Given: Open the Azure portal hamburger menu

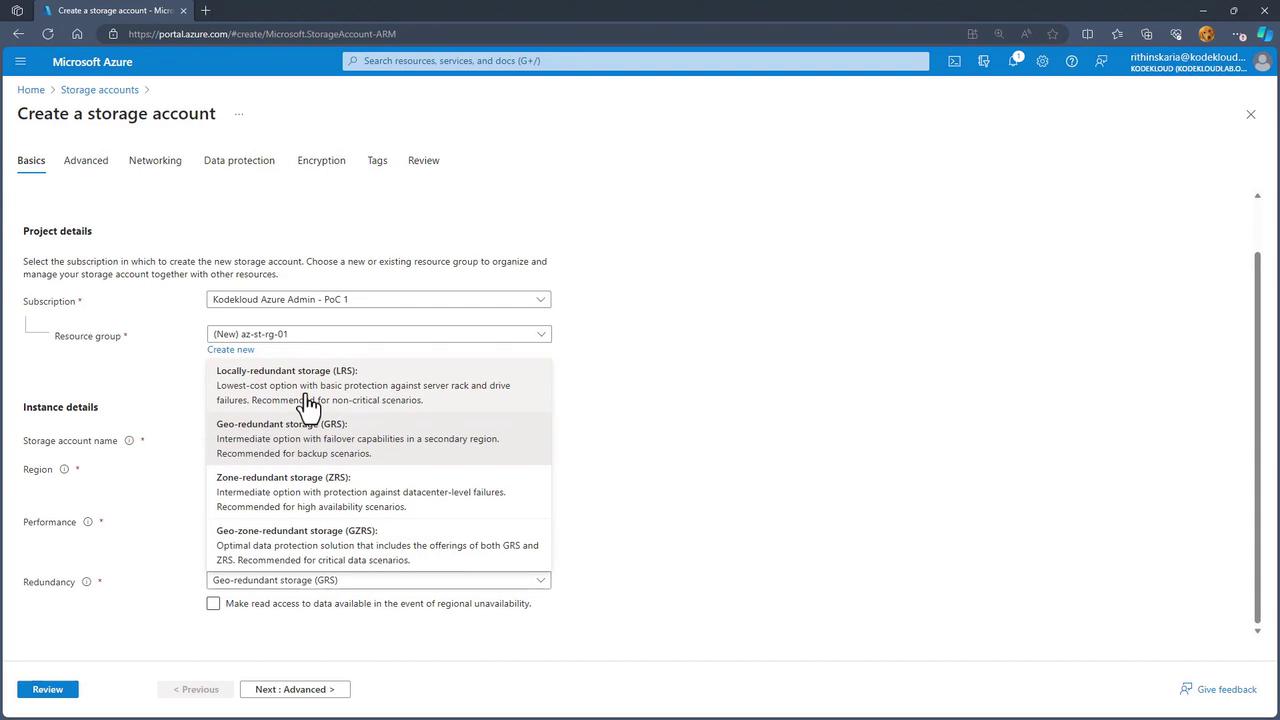Looking at the screenshot, I should point(20,61).
